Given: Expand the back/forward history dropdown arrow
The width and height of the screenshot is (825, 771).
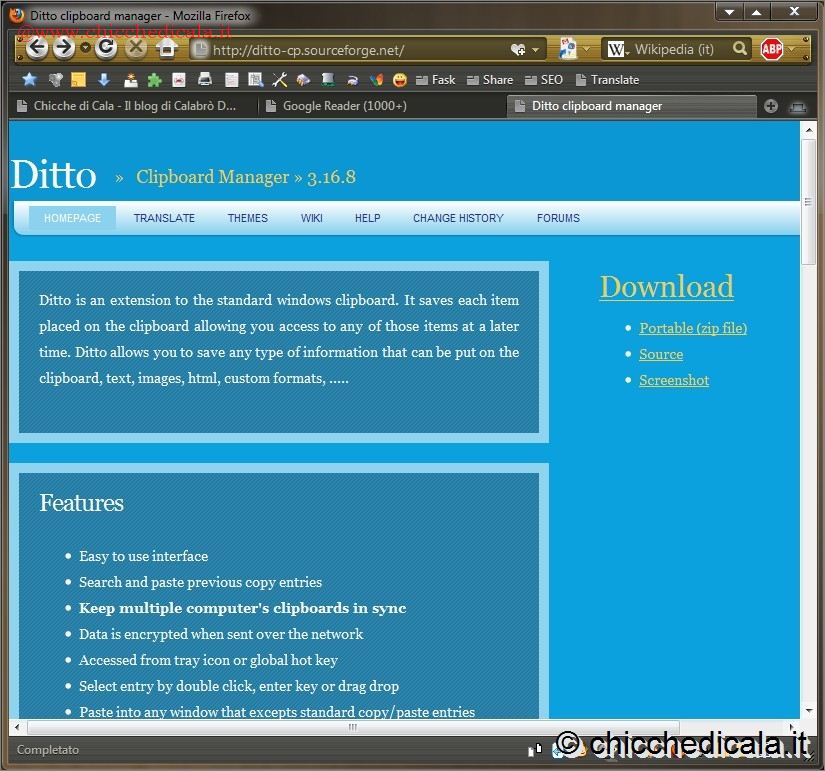Looking at the screenshot, I should pyautogui.click(x=85, y=48).
